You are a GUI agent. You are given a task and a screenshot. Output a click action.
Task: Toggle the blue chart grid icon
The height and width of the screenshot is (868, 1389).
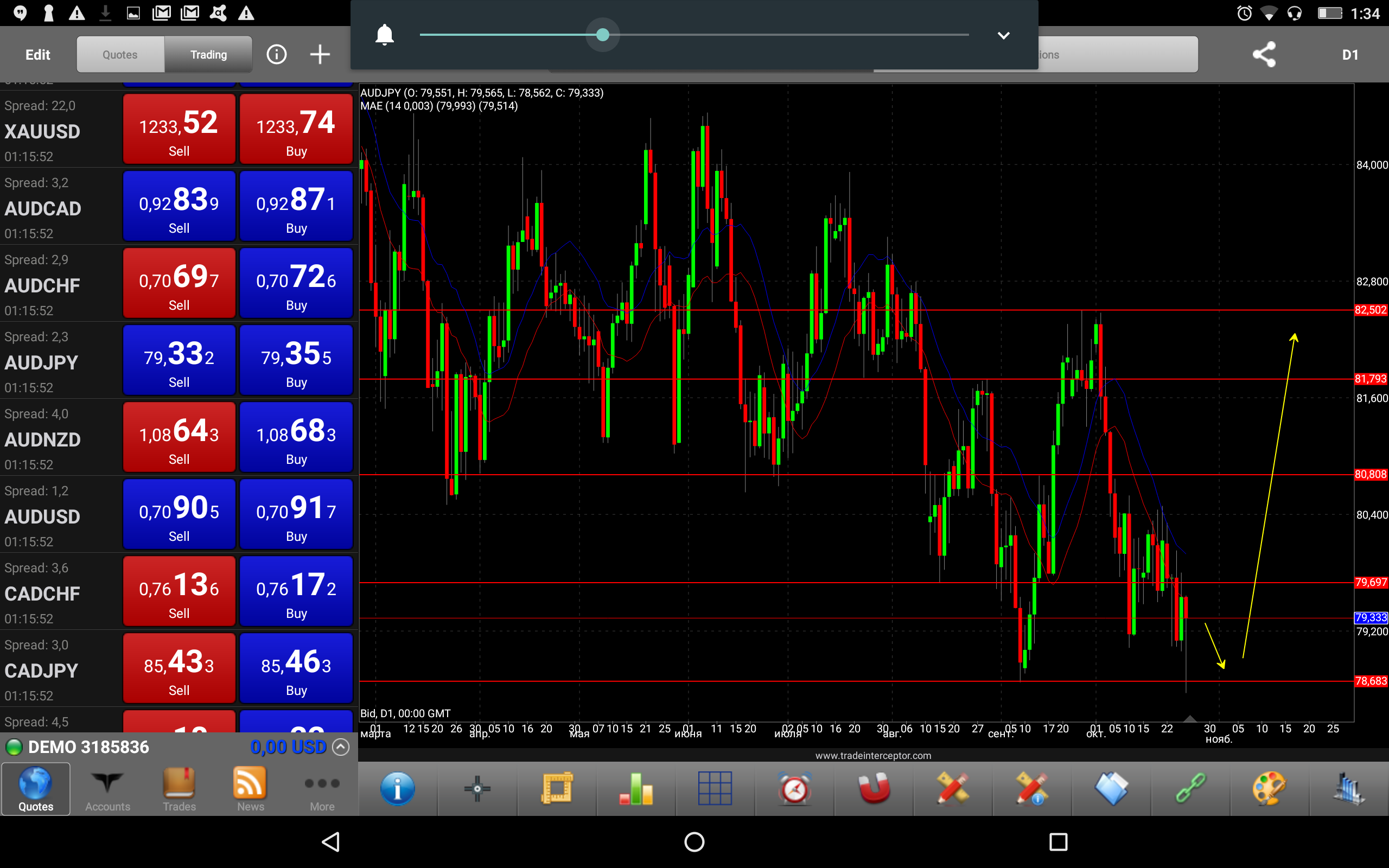tap(715, 788)
